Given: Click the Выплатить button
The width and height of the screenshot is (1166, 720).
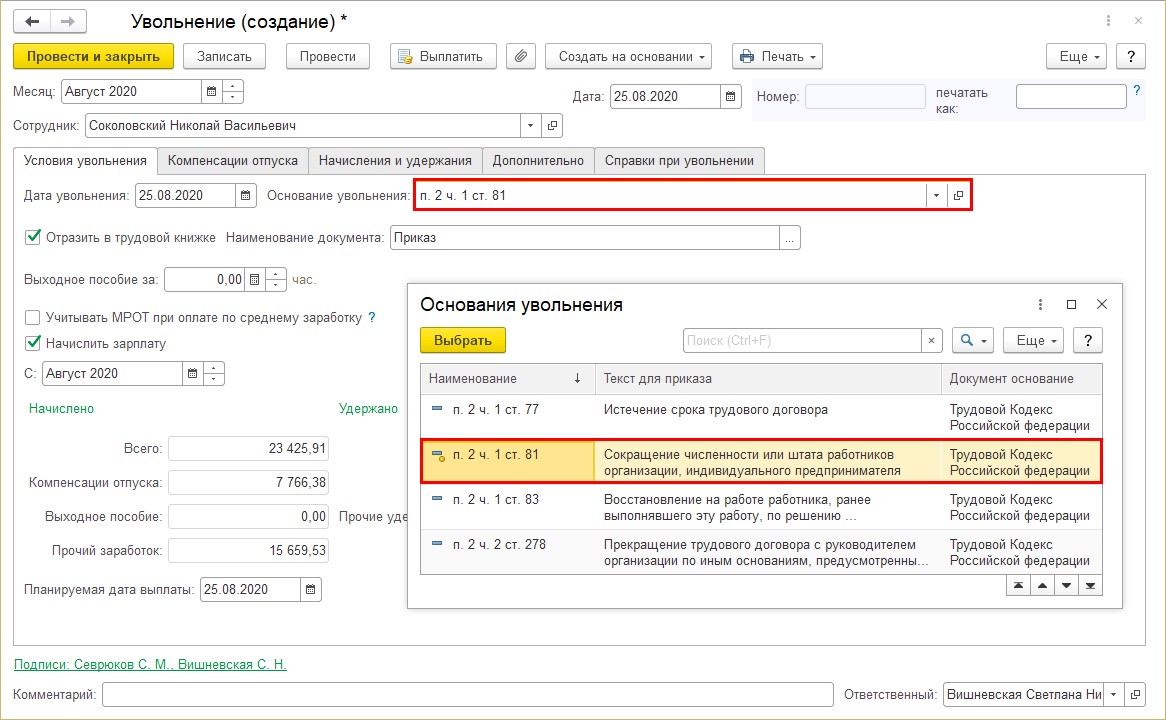Looking at the screenshot, I should click(443, 57).
